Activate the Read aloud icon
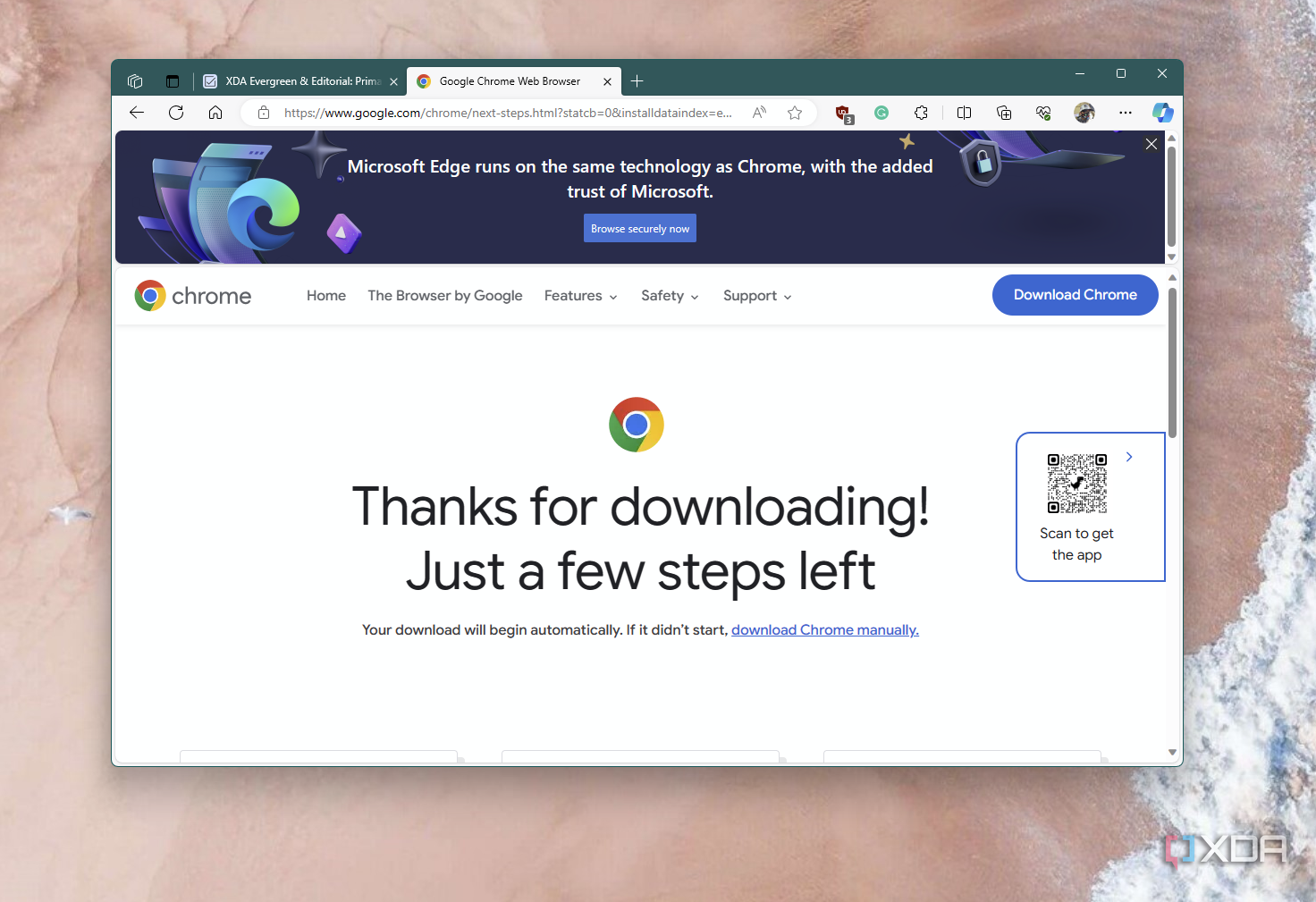Image resolution: width=1316 pixels, height=902 pixels. click(759, 113)
